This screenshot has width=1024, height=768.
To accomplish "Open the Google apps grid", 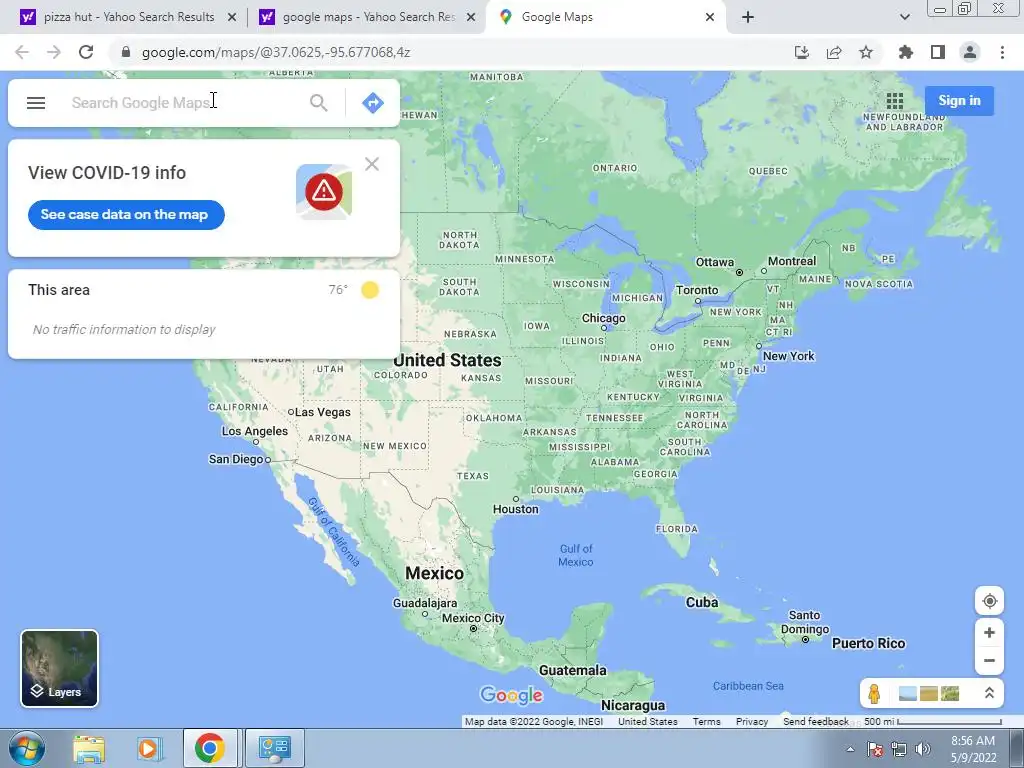I will (895, 101).
